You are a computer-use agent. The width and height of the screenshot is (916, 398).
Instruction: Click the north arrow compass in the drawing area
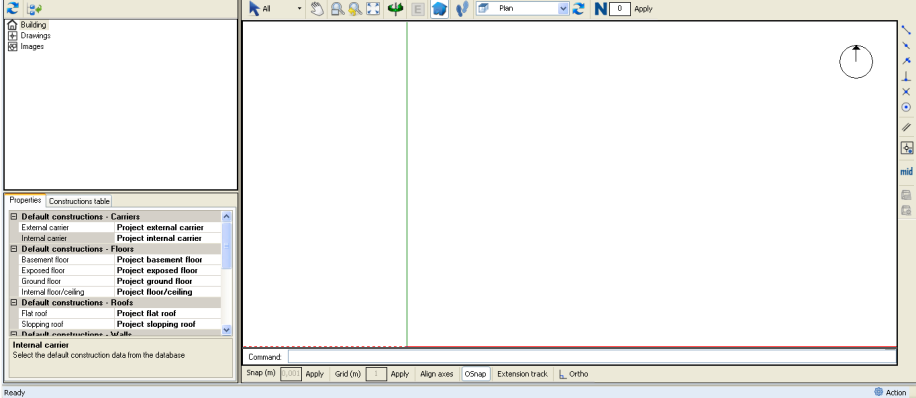856,61
